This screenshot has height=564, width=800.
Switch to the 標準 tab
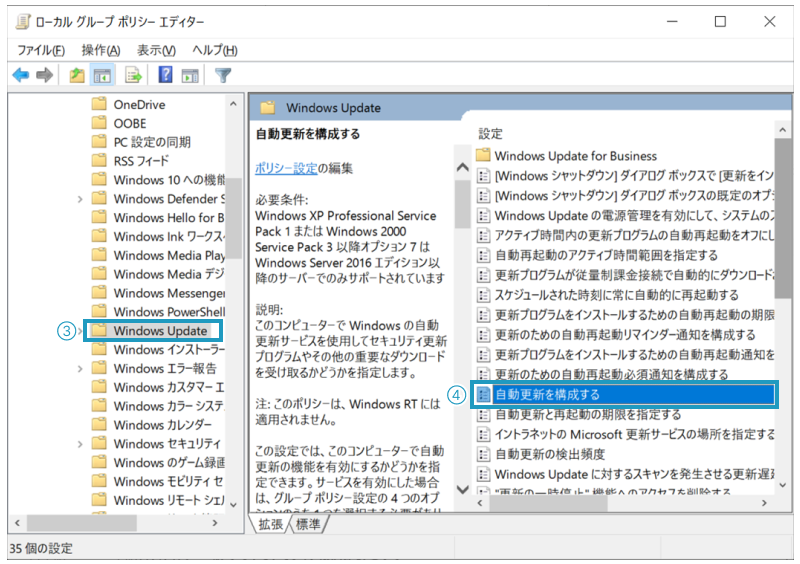pos(308,524)
